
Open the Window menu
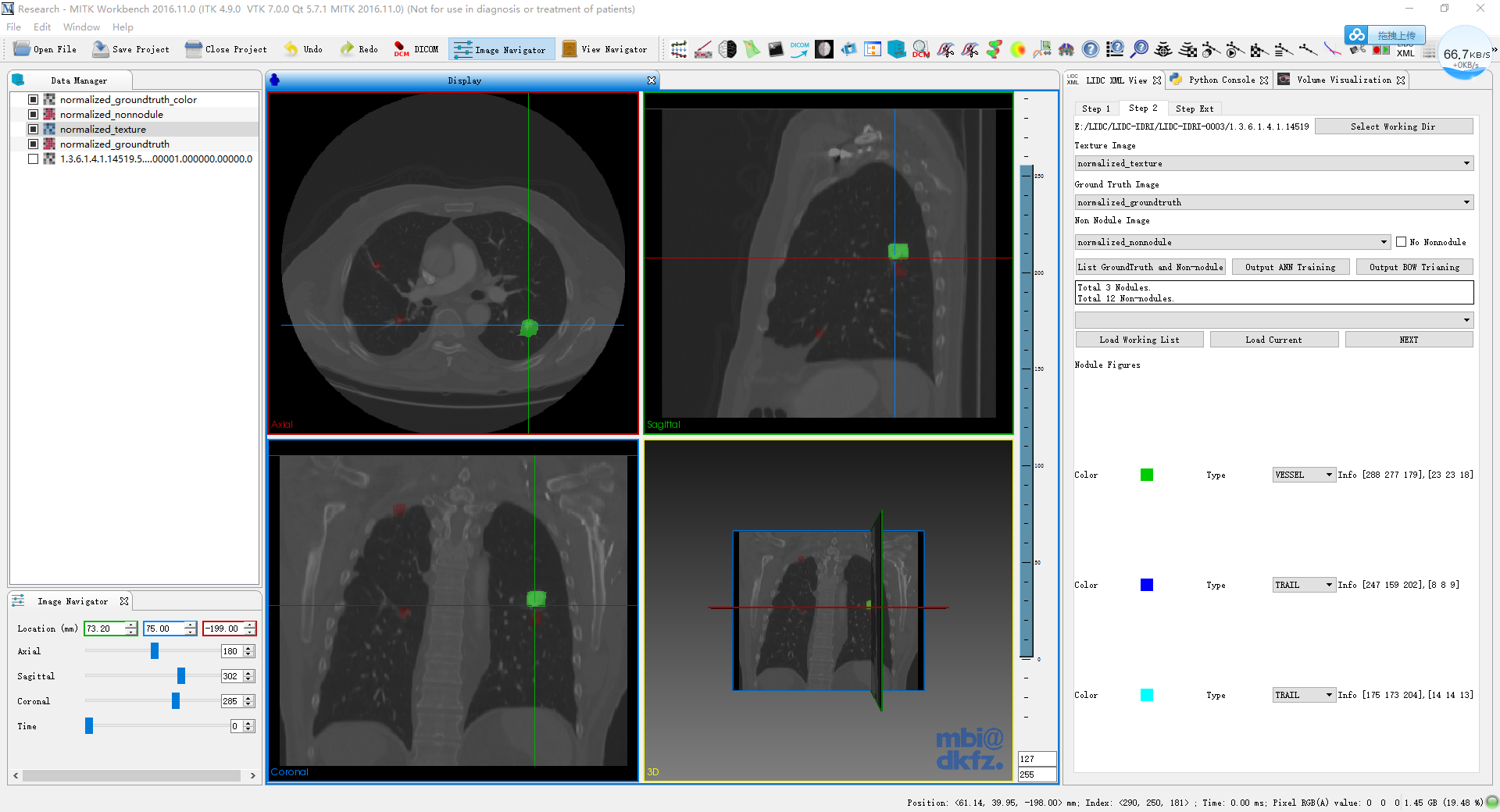tap(81, 27)
